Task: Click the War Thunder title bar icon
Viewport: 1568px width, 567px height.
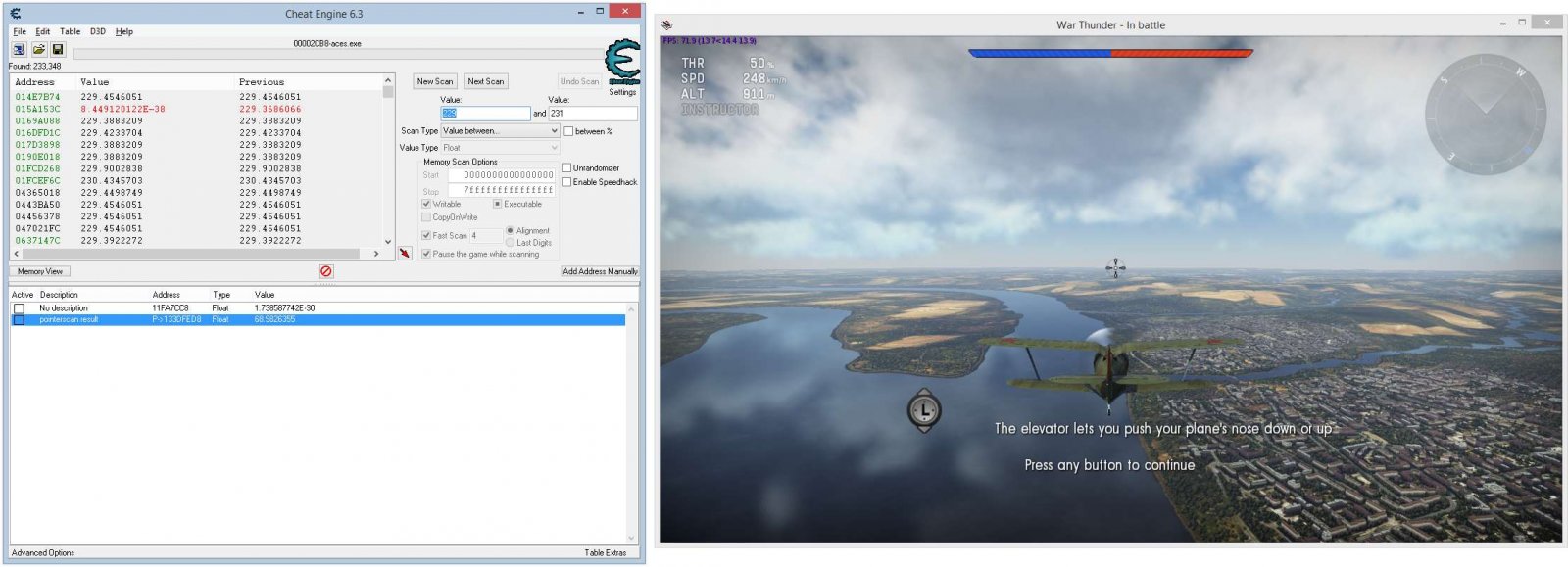Action: (667, 24)
